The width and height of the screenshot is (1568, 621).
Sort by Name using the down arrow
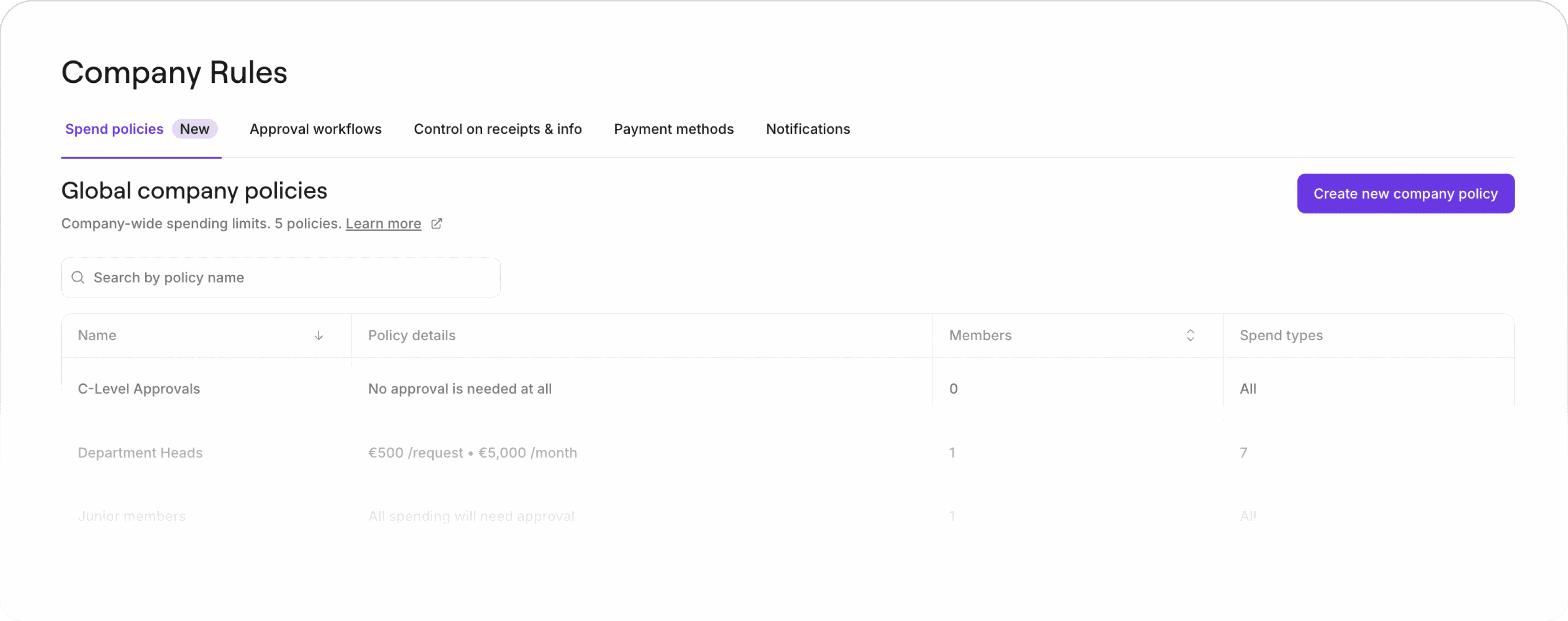point(318,335)
